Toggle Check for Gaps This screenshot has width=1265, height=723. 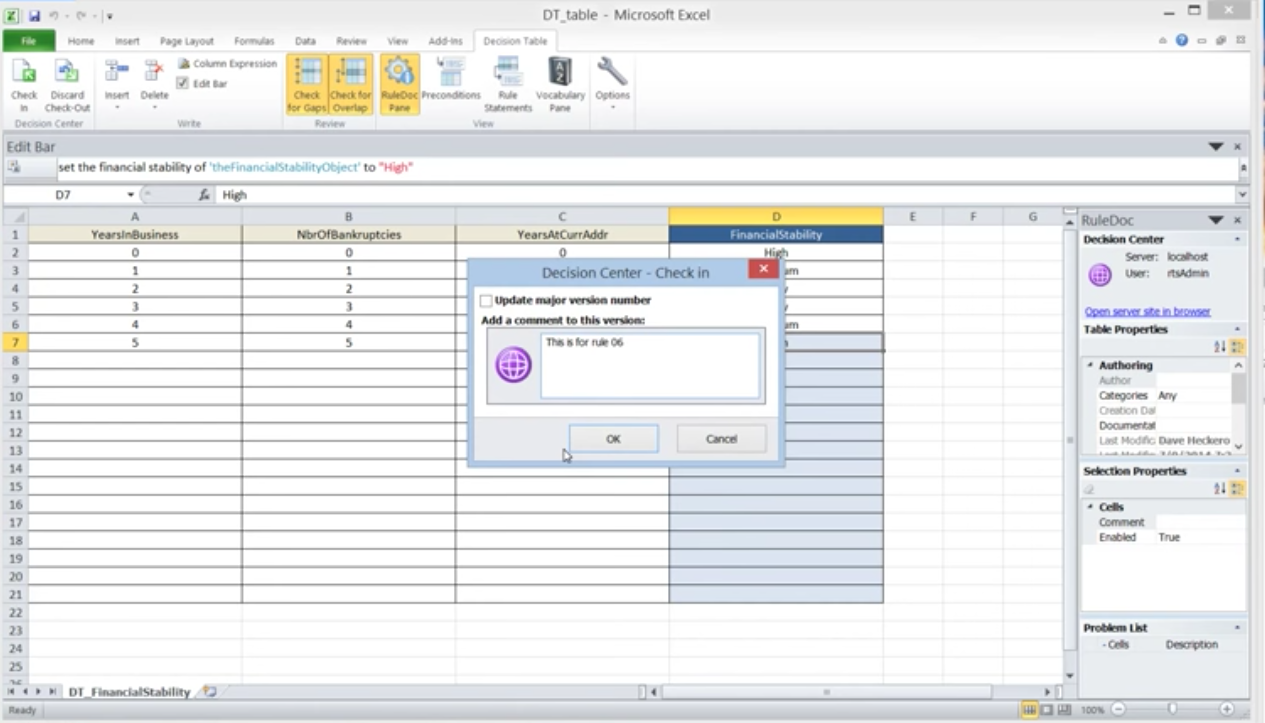coord(307,84)
